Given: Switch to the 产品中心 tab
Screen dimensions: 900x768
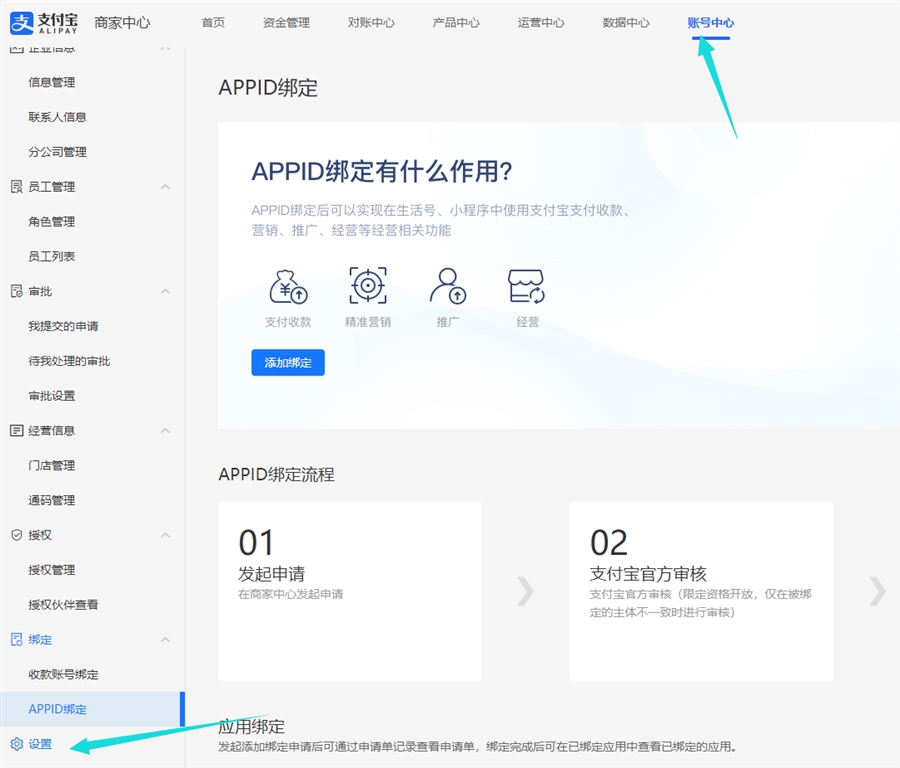Looking at the screenshot, I should pos(456,22).
